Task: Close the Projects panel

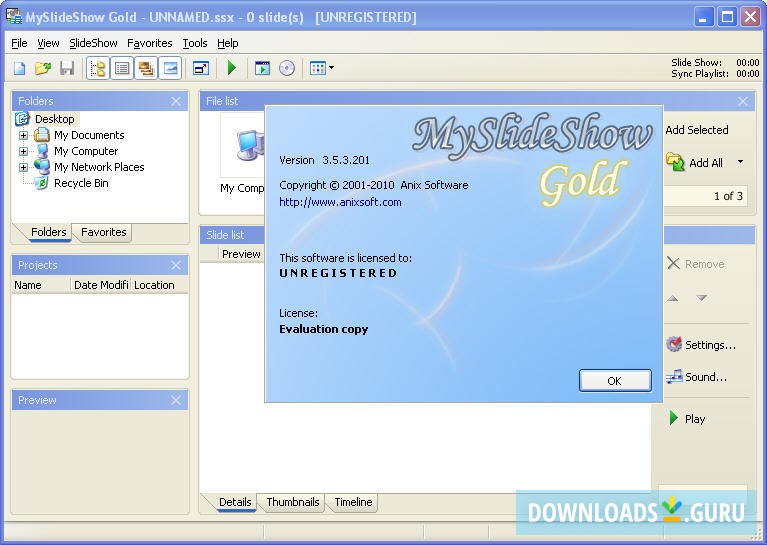Action: pyautogui.click(x=176, y=265)
